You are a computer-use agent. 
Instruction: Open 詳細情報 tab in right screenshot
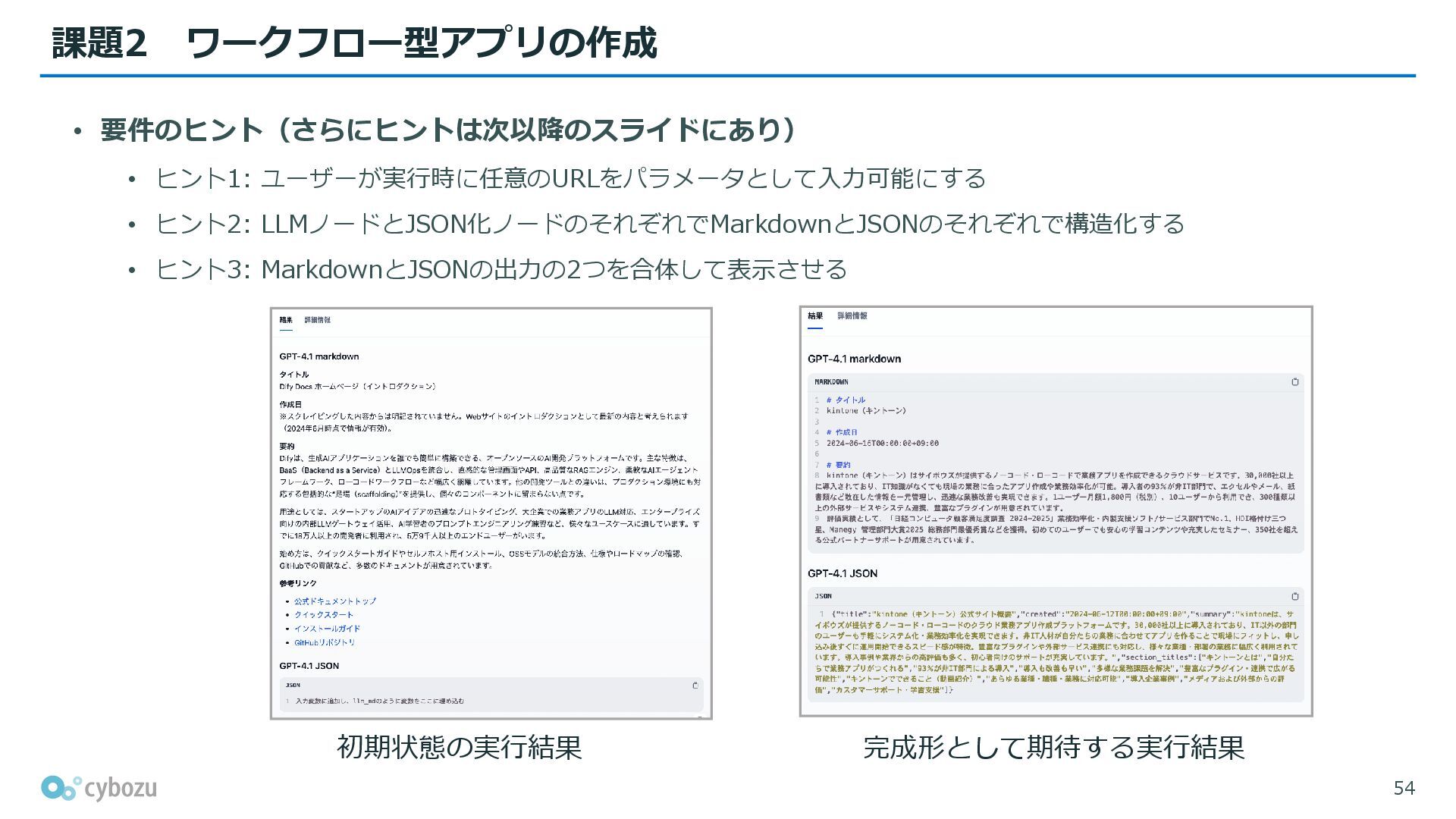(x=852, y=316)
